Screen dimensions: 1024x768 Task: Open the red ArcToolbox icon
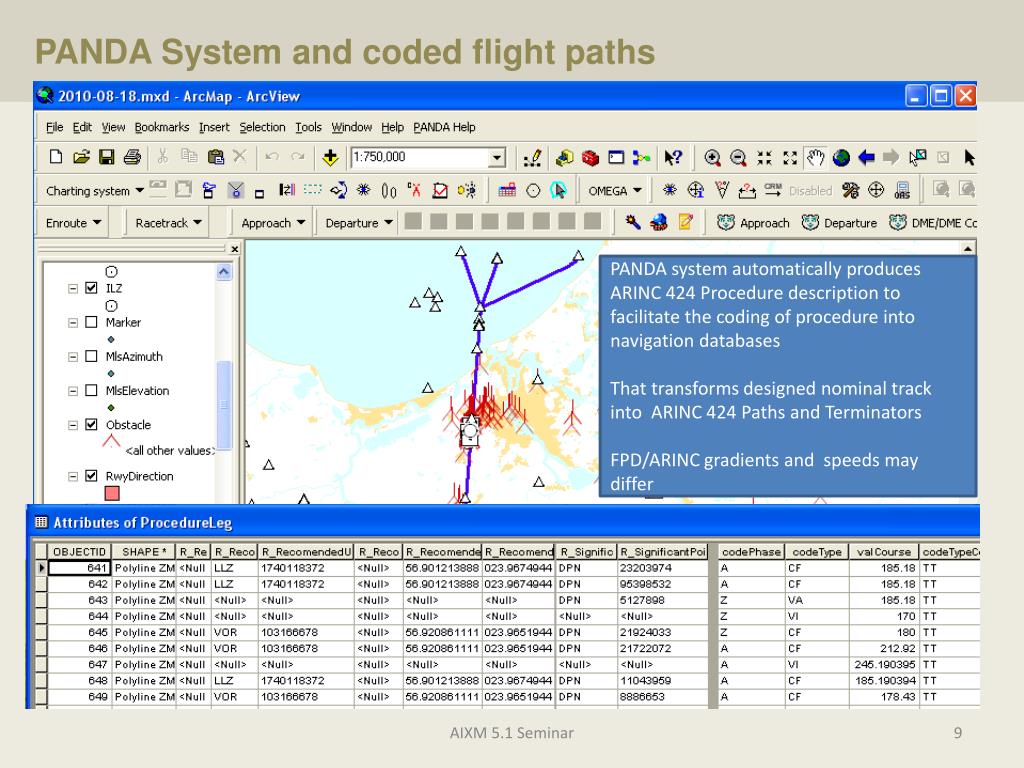tap(590, 157)
